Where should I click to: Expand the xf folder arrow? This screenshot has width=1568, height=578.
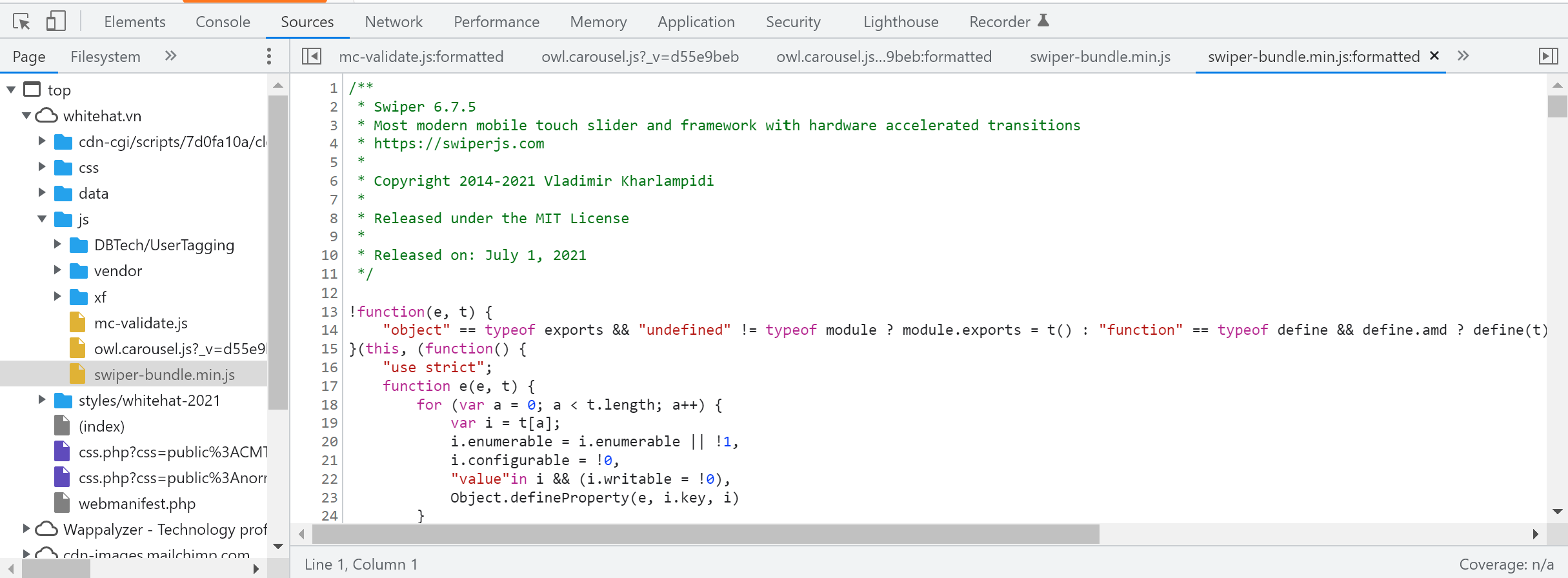pos(57,296)
